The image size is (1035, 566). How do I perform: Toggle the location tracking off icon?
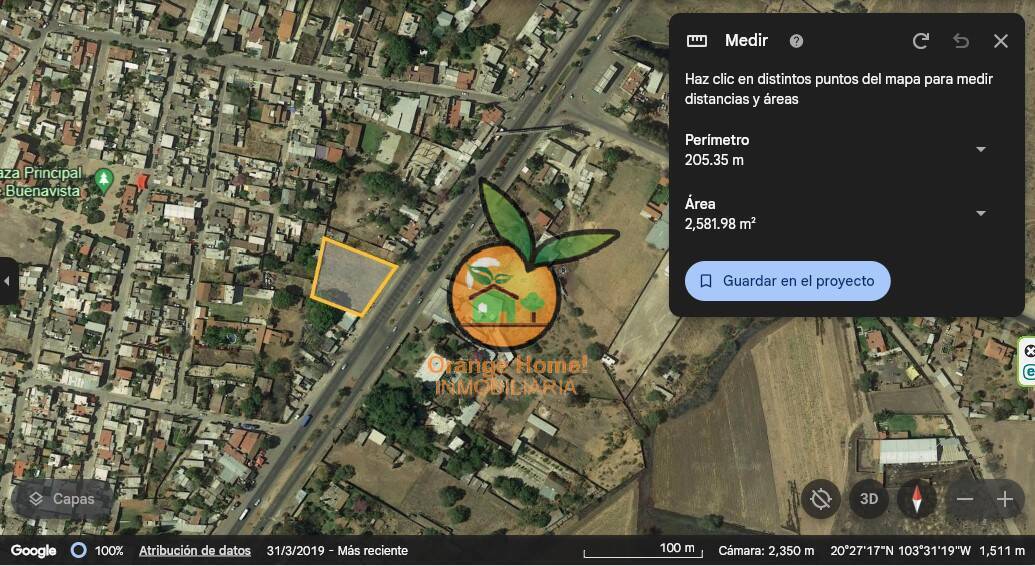[x=820, y=499]
